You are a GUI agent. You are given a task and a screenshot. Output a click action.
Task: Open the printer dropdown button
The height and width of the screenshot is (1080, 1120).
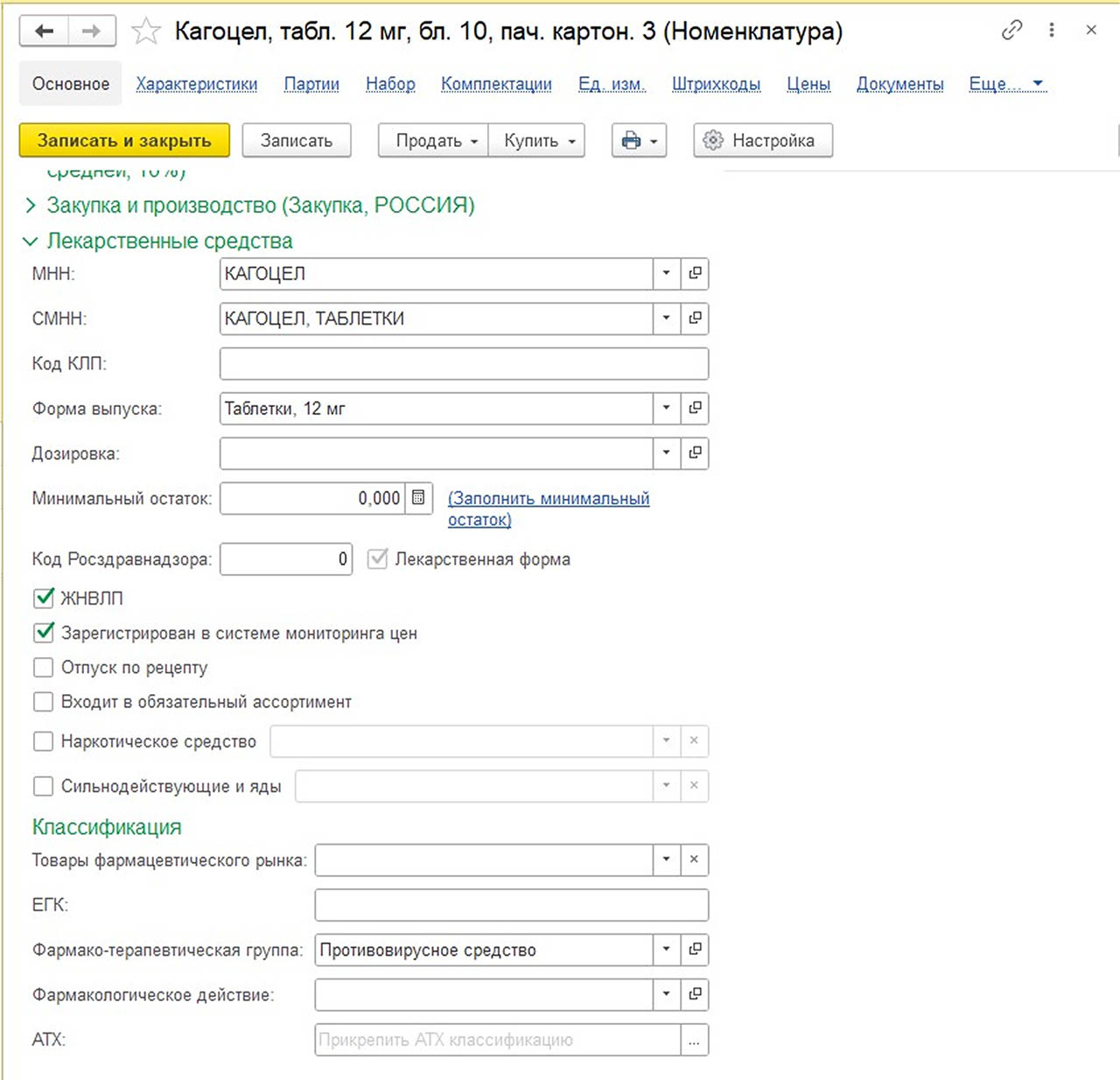point(640,140)
